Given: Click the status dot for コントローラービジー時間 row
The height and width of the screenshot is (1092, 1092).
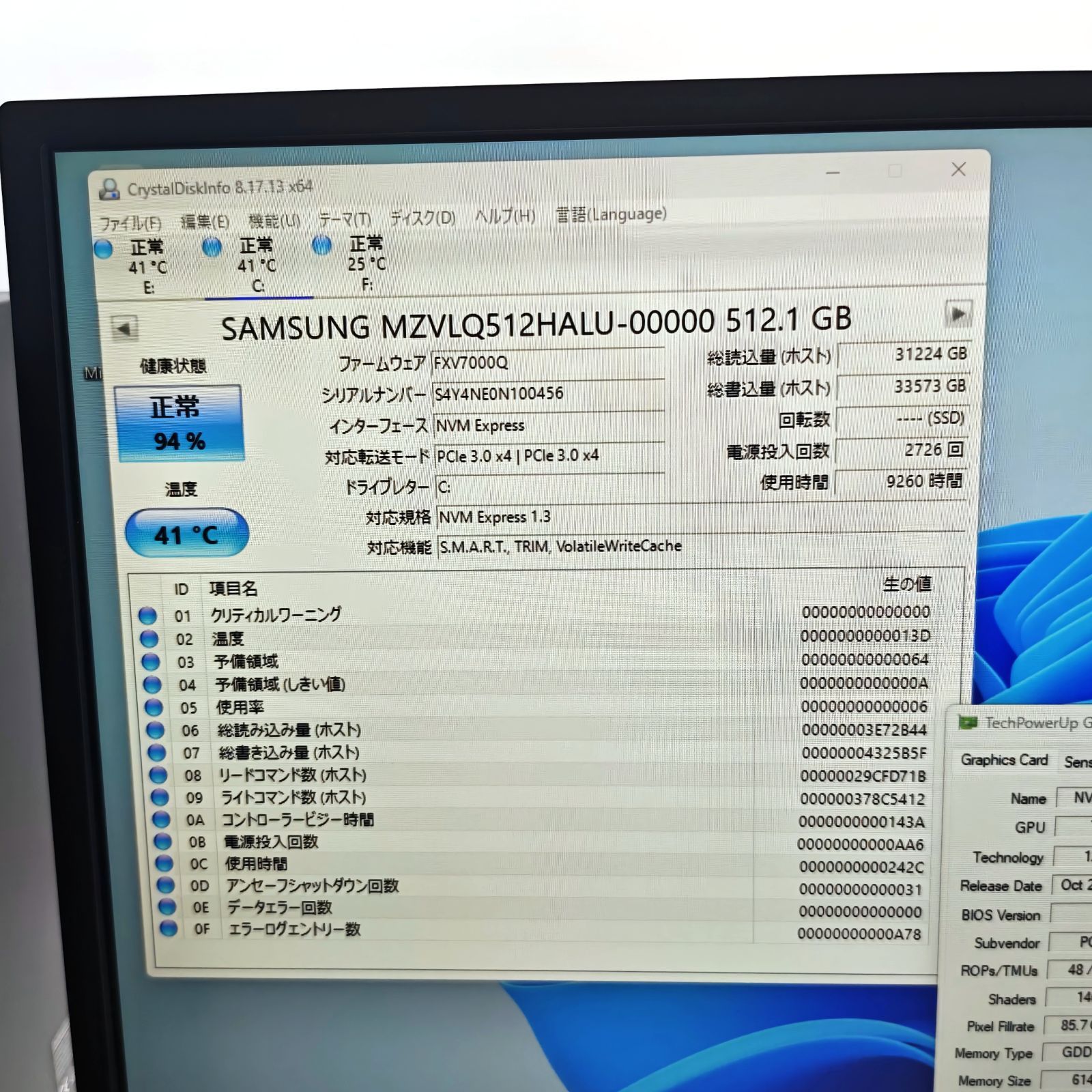Looking at the screenshot, I should pos(161,819).
